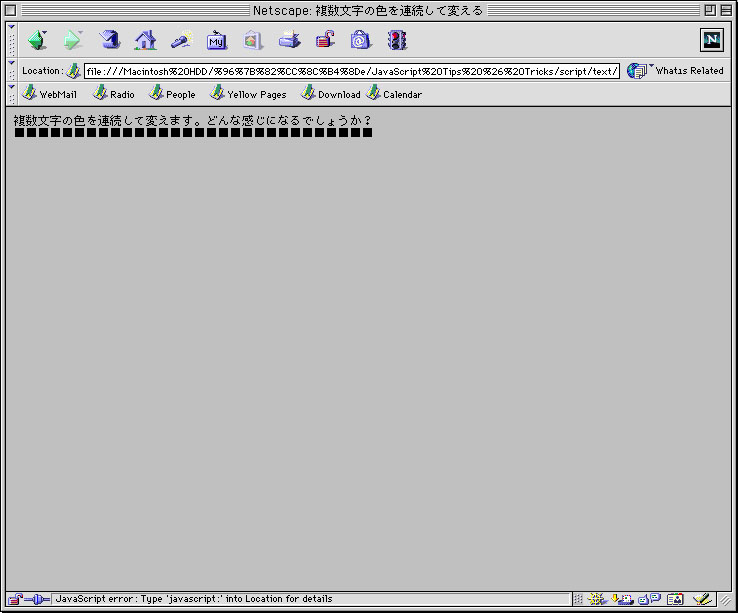Click the row of black squares
Screen dimensions: 738x613
193,133
